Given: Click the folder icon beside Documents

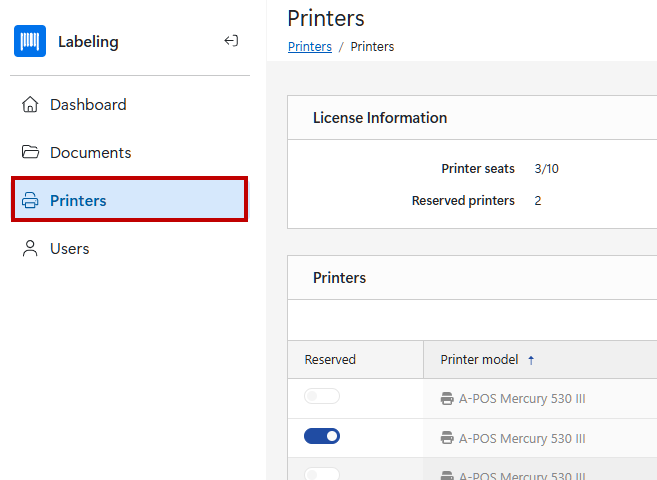Looking at the screenshot, I should 30,153.
